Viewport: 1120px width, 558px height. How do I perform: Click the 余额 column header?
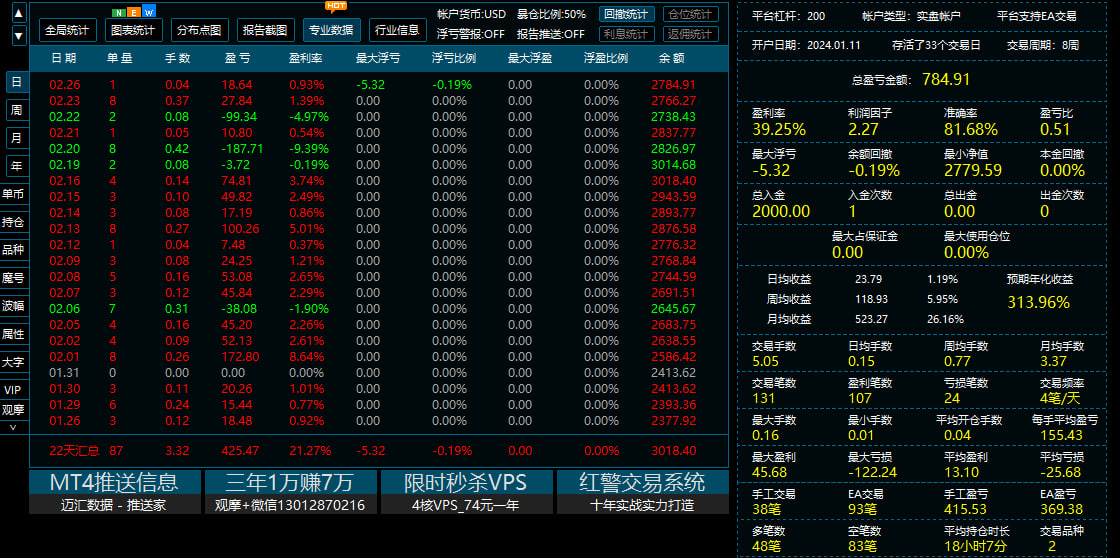coord(671,58)
